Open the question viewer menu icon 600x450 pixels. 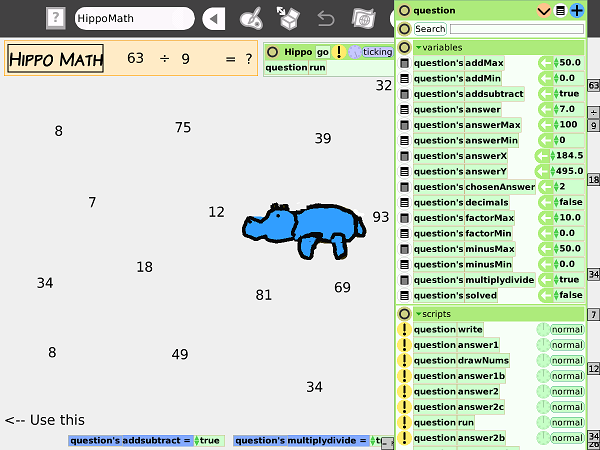pyautogui.click(x=561, y=11)
